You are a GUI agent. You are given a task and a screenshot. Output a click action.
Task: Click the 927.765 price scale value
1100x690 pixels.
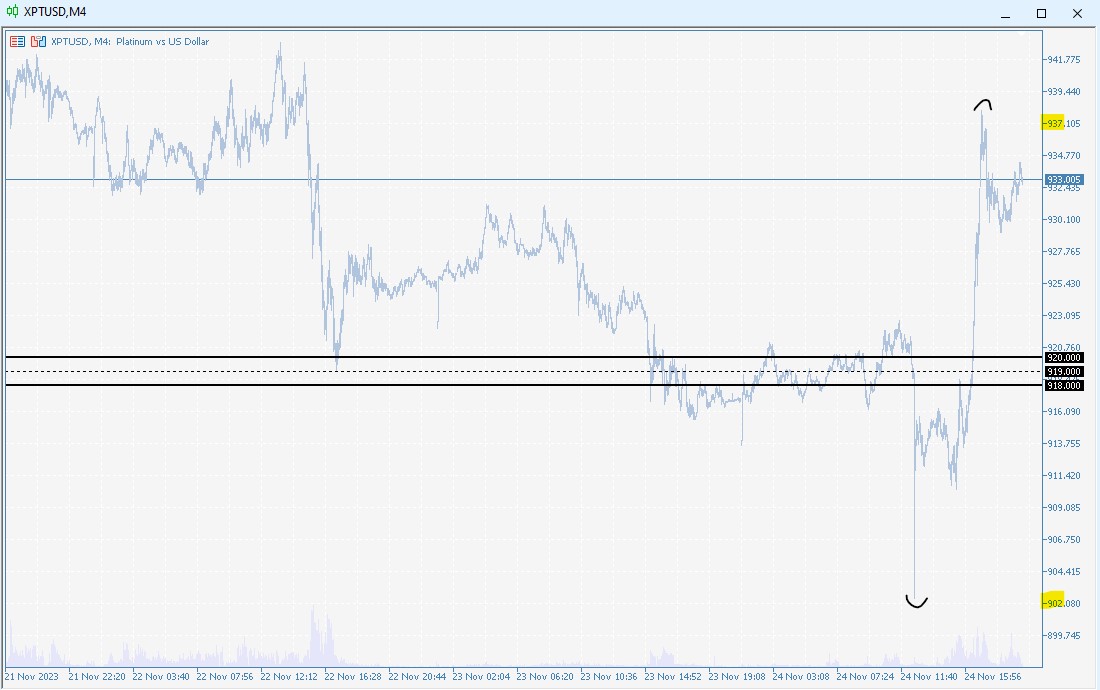(x=1064, y=251)
